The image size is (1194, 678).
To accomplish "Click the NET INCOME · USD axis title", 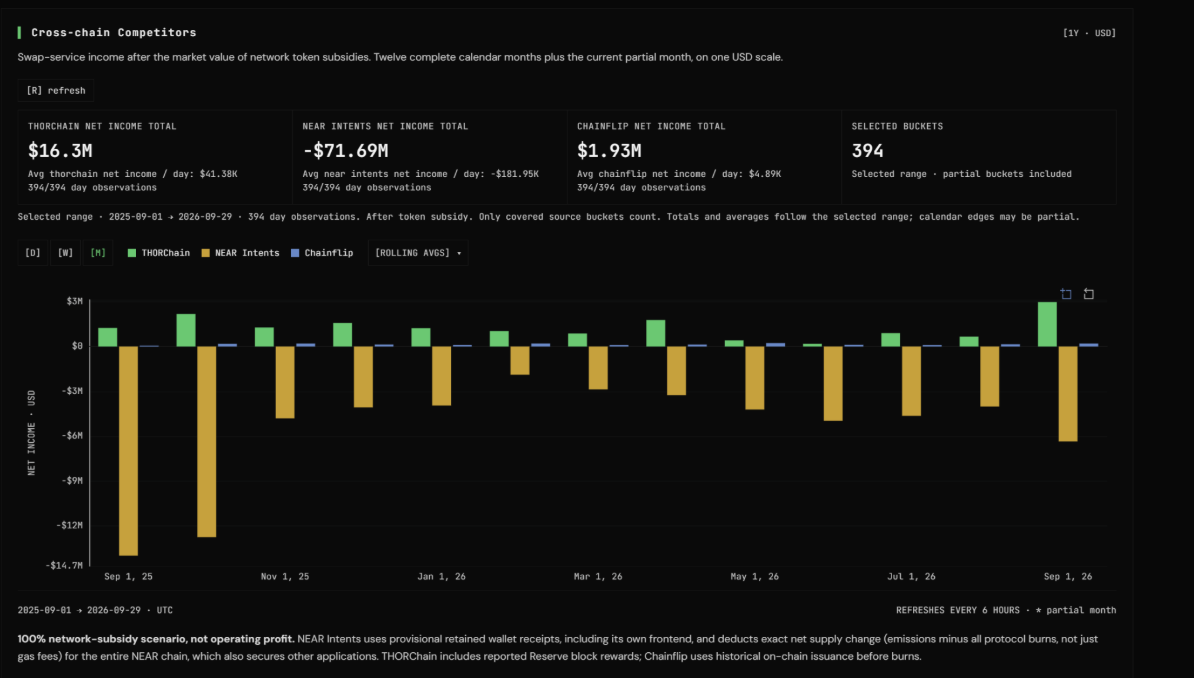I will pyautogui.click(x=31, y=433).
